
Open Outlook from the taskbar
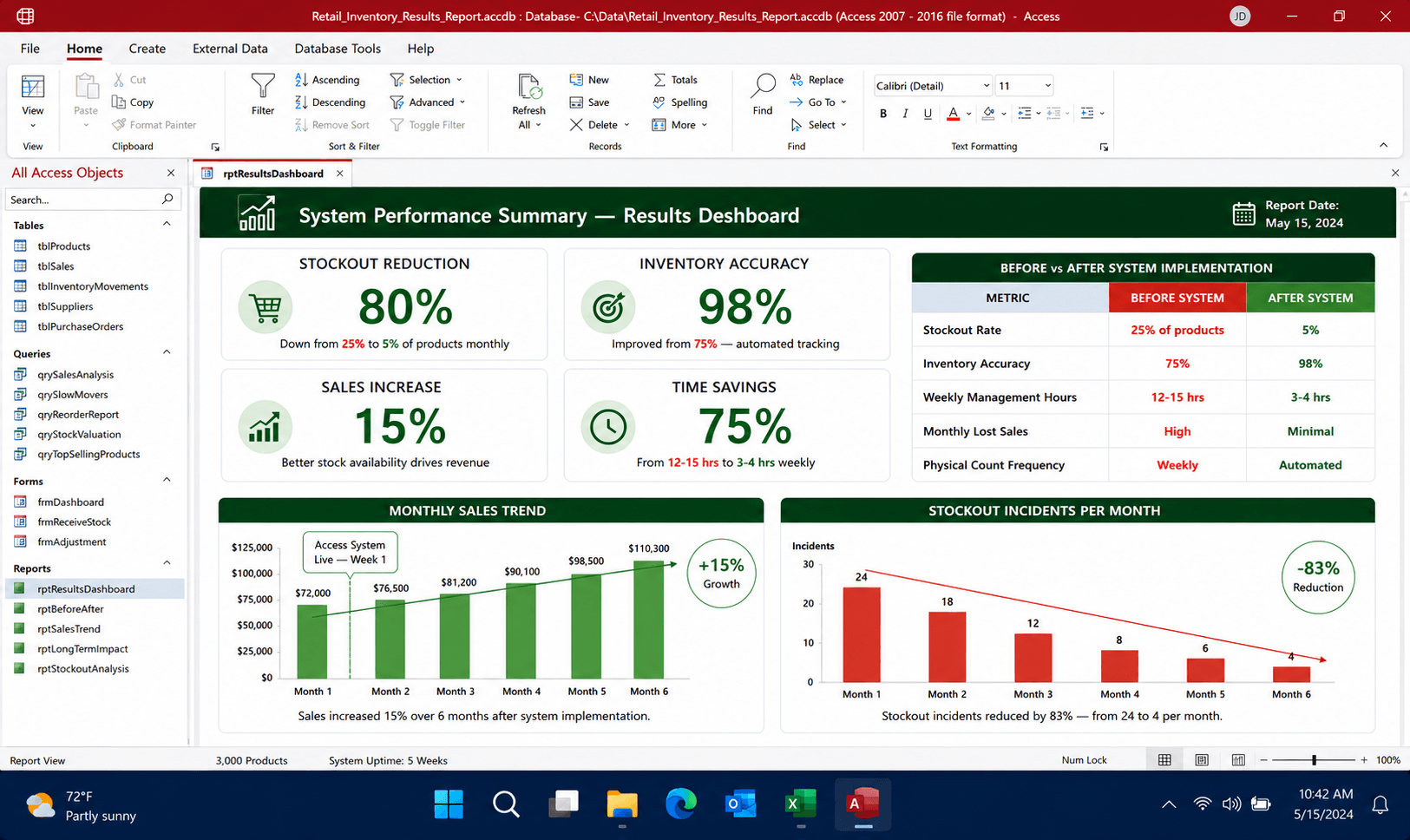pos(740,804)
